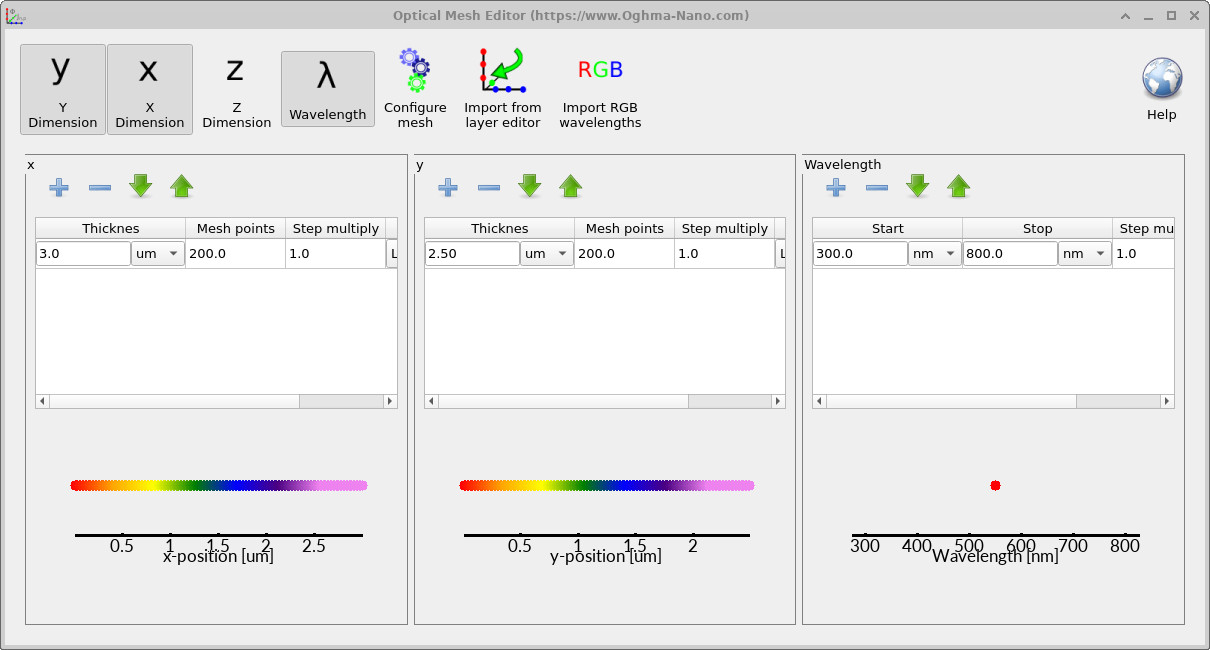Click Step multiply header in x table
Screen dimensions: 1210x650
(x=336, y=229)
